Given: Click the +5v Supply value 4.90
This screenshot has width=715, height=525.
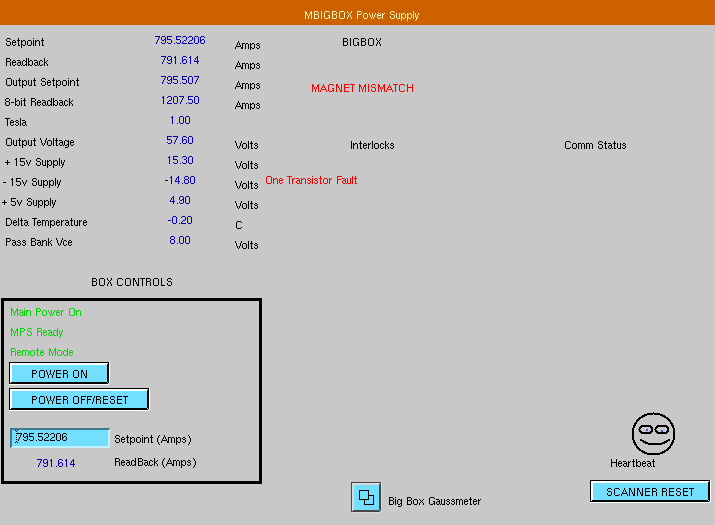Looking at the screenshot, I should (180, 200).
